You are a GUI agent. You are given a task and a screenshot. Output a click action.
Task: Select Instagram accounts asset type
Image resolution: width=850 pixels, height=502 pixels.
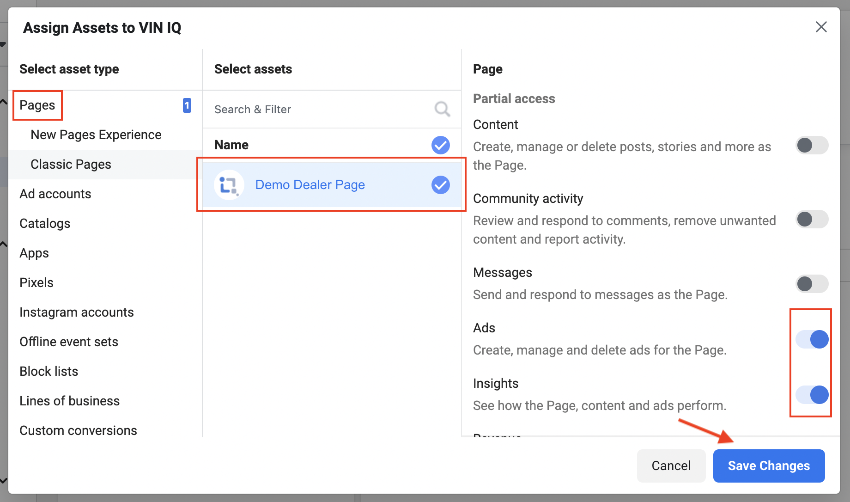coord(76,312)
